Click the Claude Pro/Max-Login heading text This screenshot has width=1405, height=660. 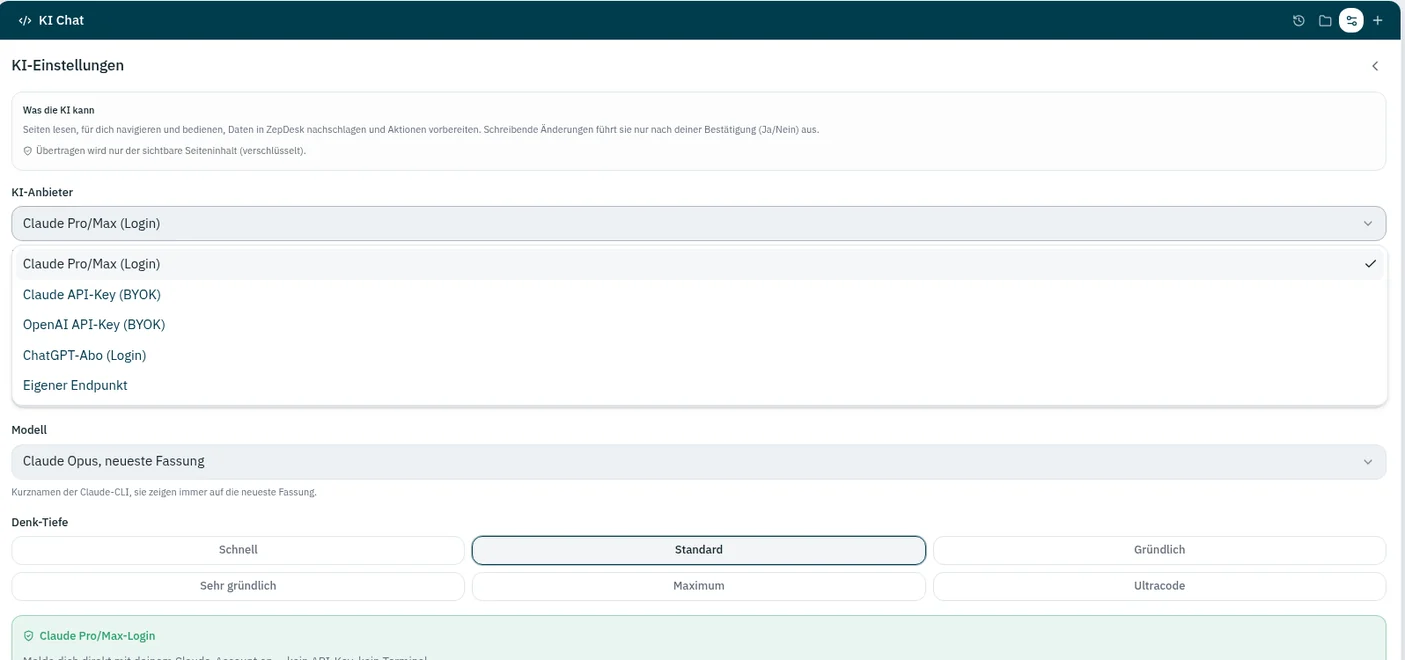(97, 636)
